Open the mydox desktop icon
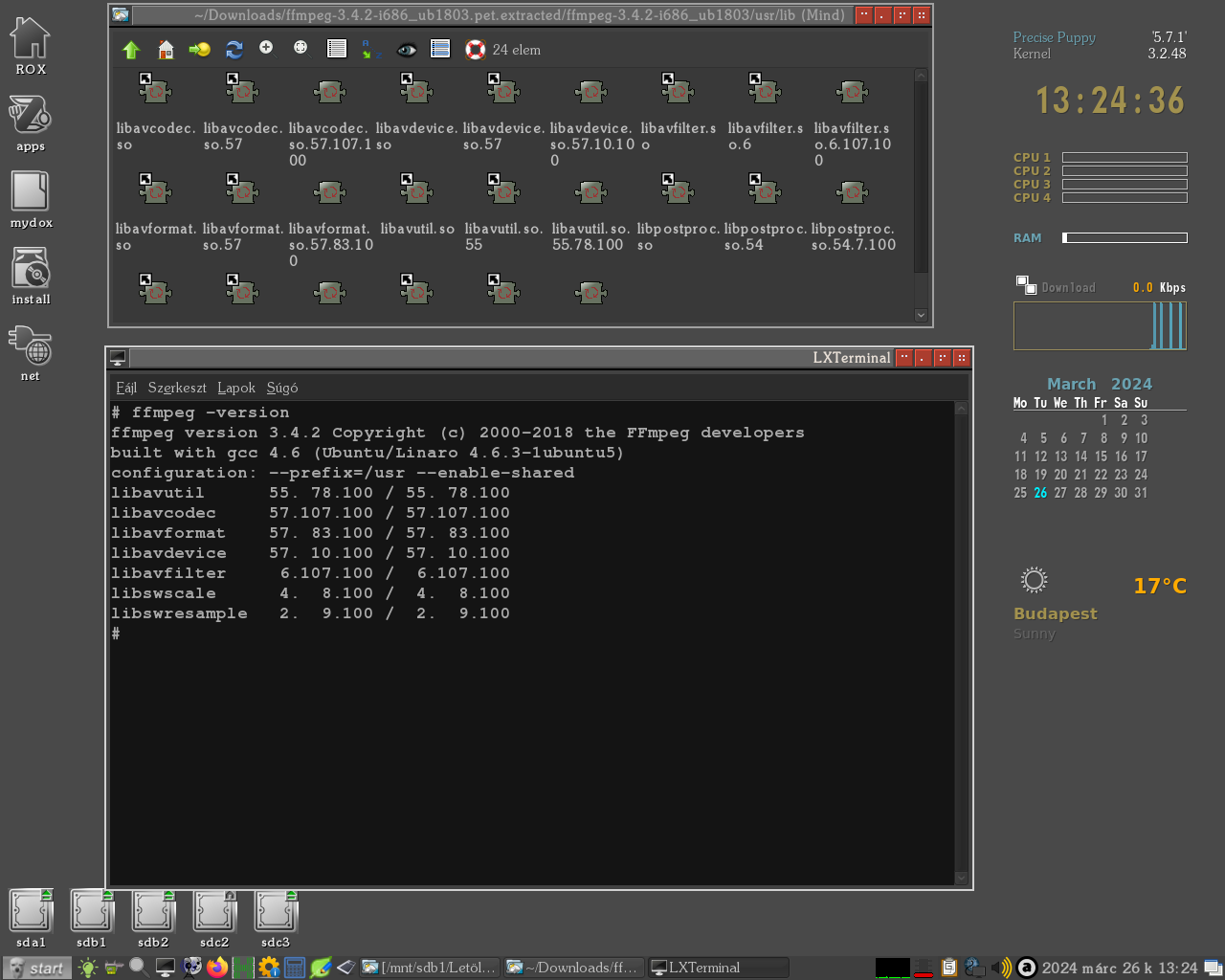This screenshot has width=1225, height=980. coord(31,200)
